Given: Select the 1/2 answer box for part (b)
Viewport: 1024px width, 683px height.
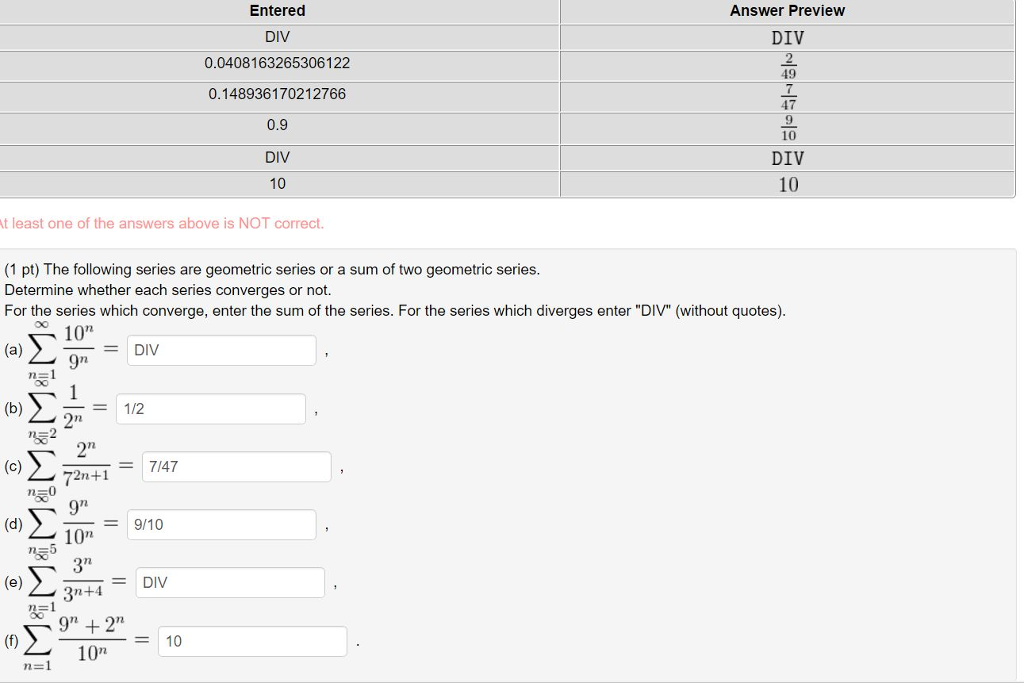Looking at the screenshot, I should coord(211,408).
